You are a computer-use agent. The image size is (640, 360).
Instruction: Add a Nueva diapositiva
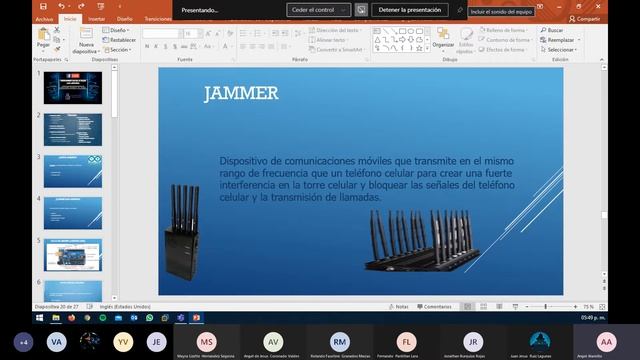86,41
